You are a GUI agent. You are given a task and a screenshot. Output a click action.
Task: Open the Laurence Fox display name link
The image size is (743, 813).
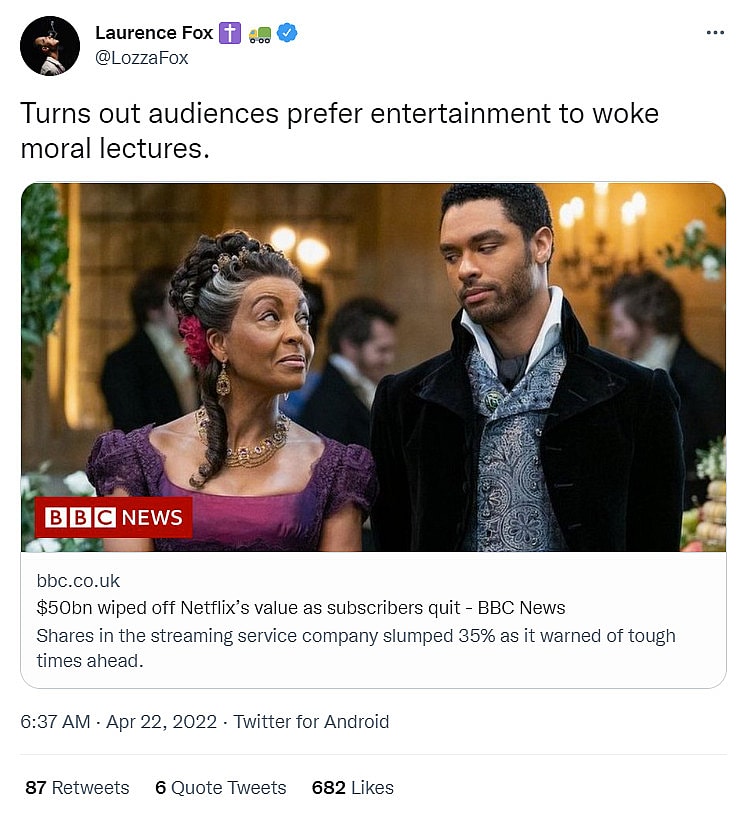point(154,33)
